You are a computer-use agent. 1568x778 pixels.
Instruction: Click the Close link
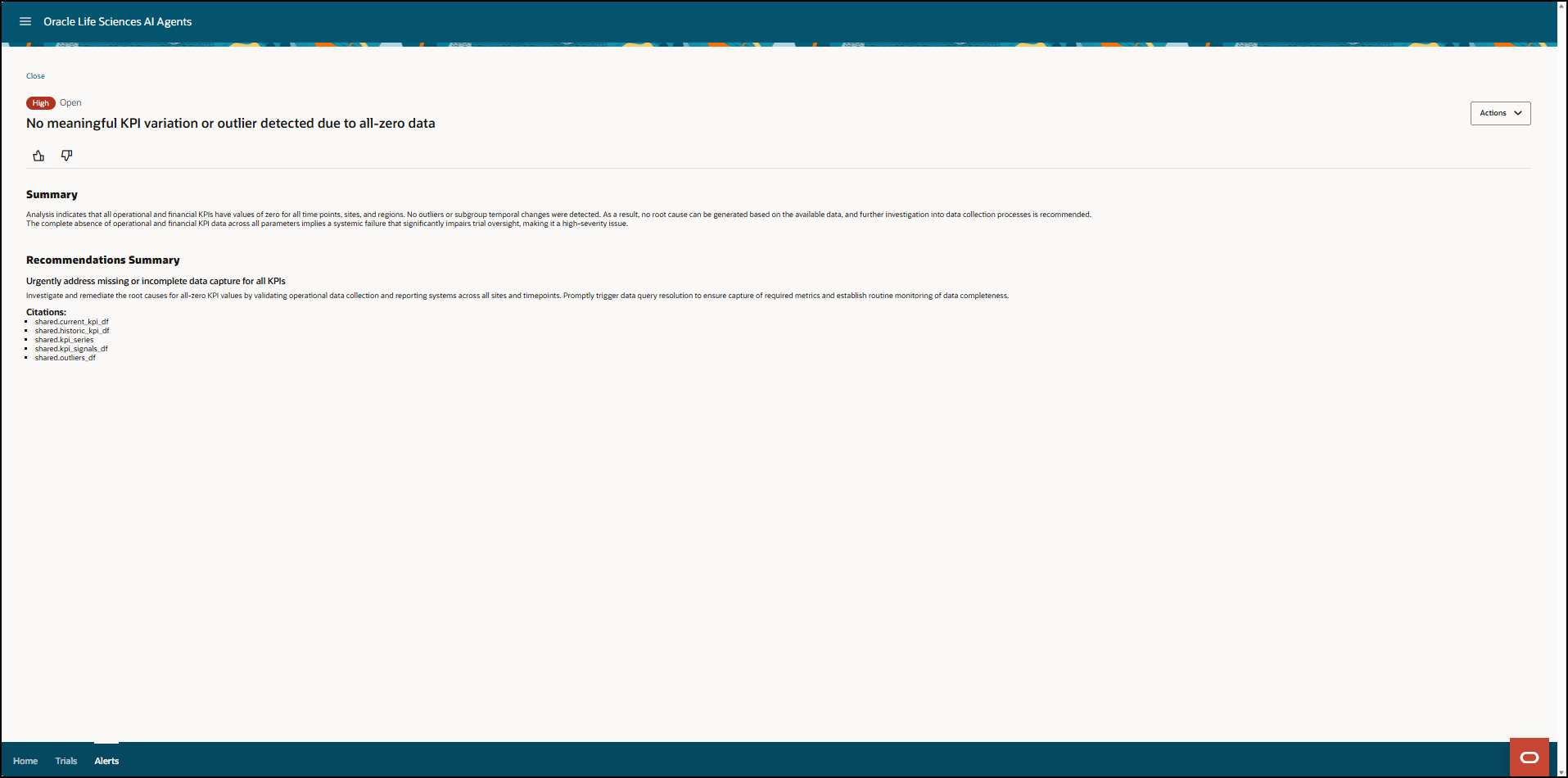[x=35, y=76]
